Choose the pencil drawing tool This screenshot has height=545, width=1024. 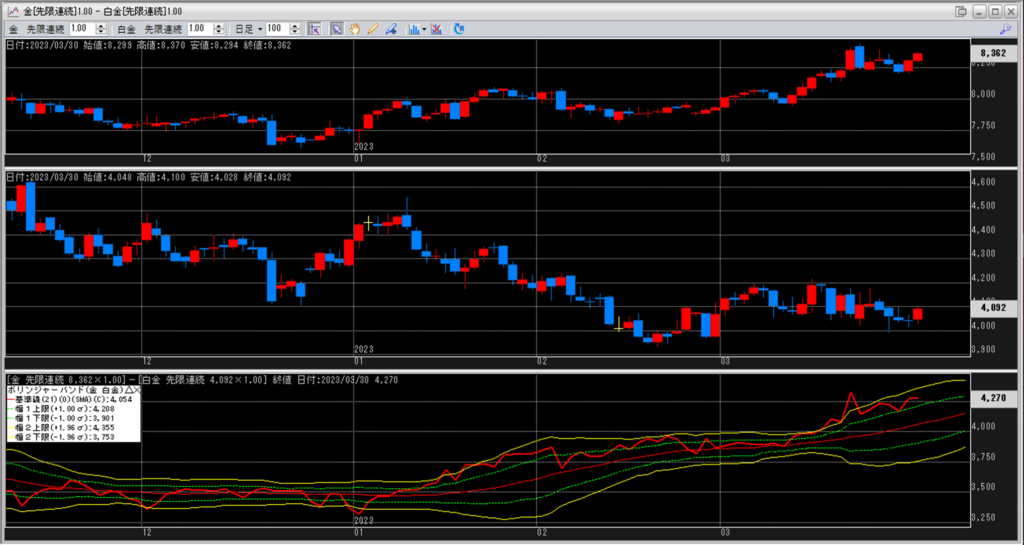pyautogui.click(x=372, y=29)
